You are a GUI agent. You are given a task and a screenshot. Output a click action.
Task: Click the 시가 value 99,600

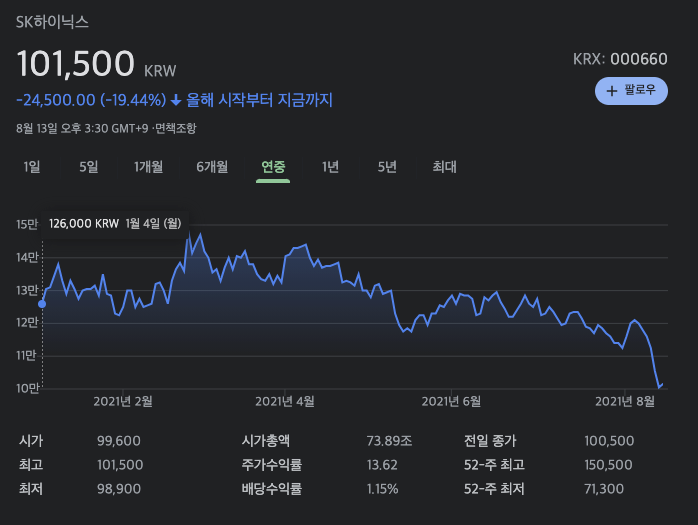pos(119,441)
